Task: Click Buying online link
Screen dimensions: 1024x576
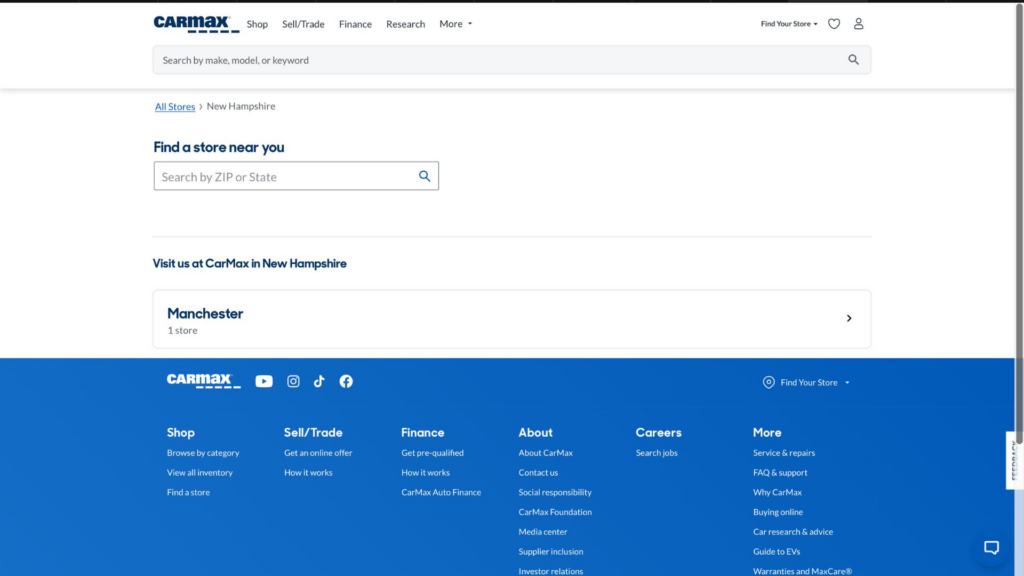Action: (778, 512)
